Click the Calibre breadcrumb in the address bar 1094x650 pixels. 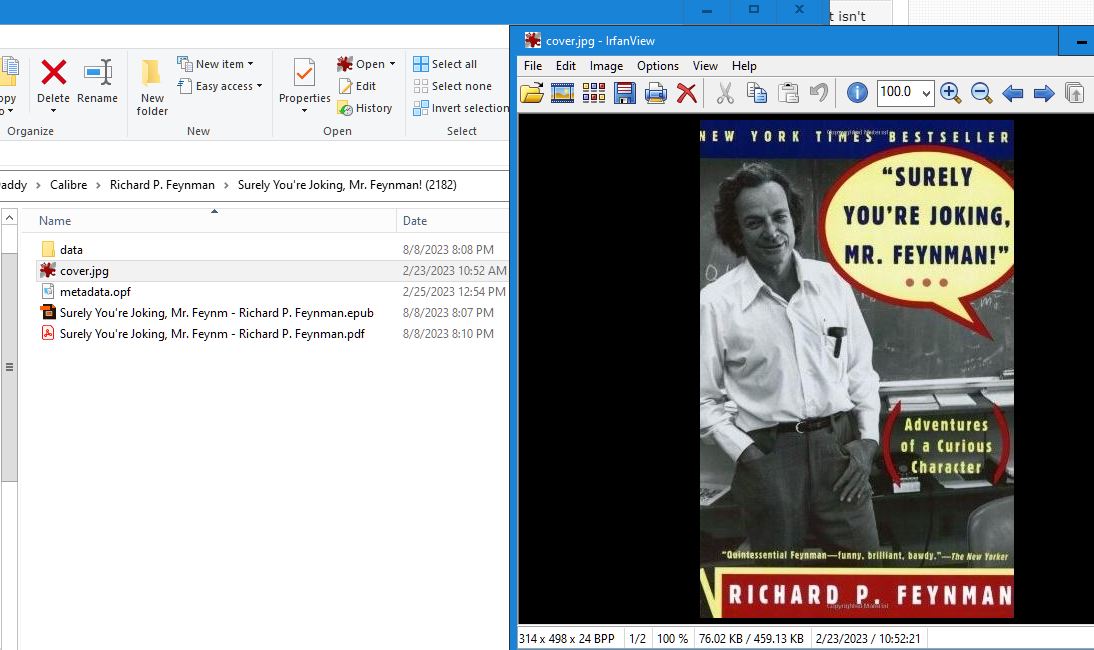coord(68,185)
